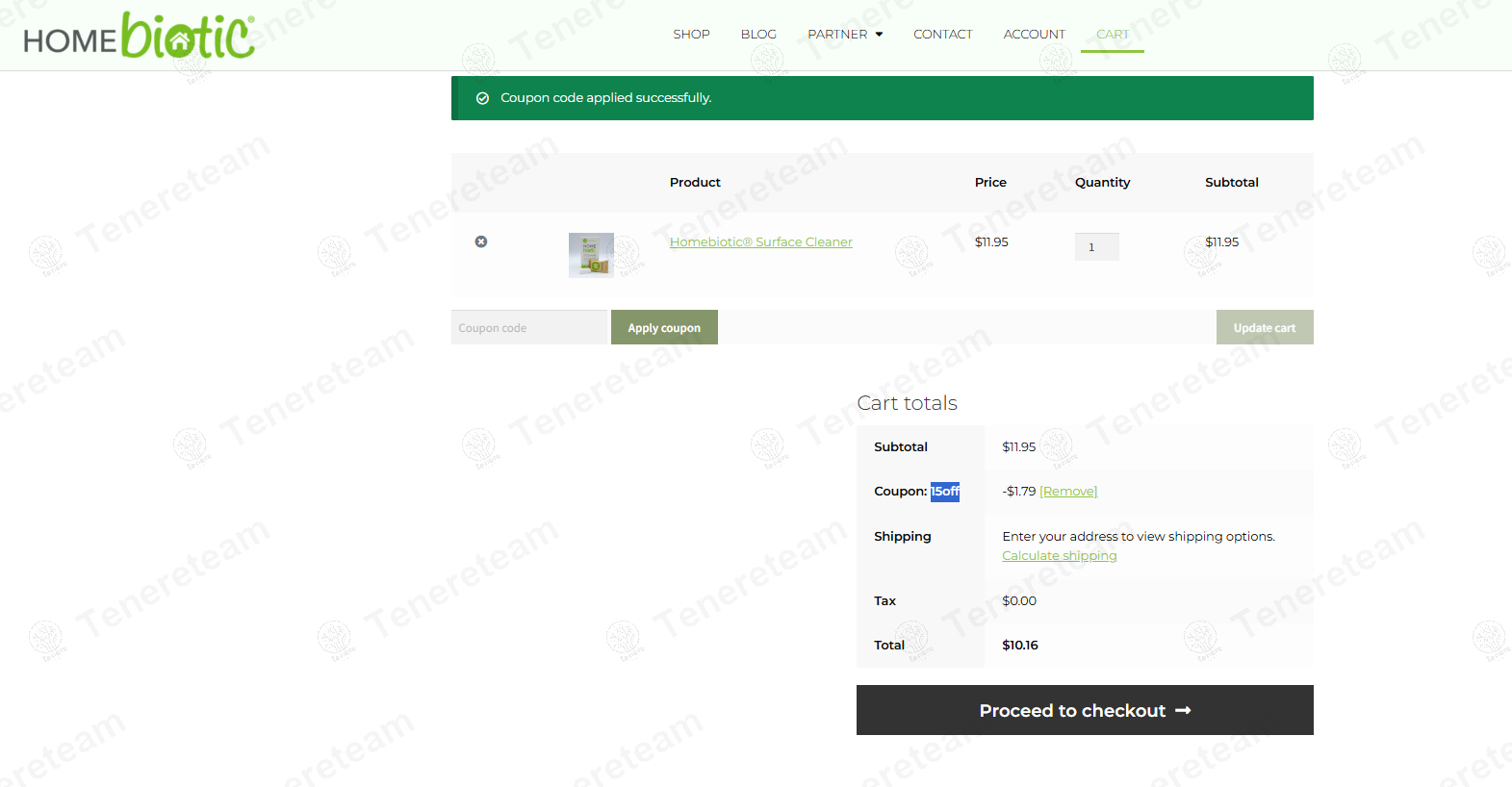Open the Homebiotic Surface Cleaner product link
The image size is (1512, 787).
click(761, 241)
